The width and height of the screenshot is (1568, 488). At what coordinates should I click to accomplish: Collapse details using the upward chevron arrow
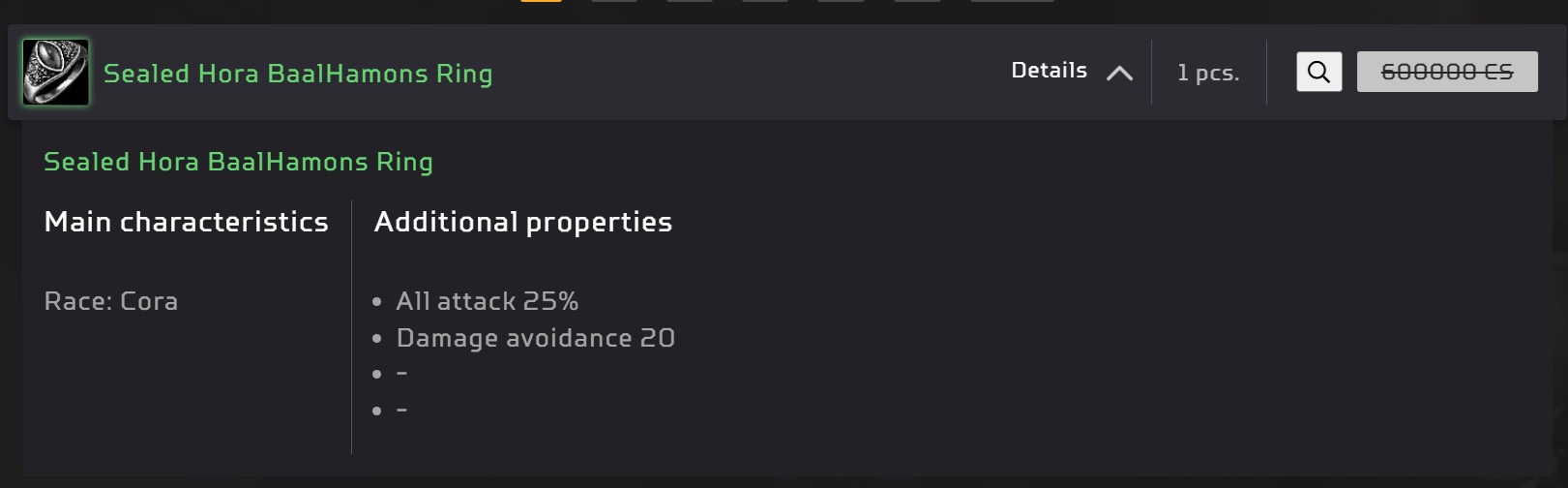(1119, 73)
